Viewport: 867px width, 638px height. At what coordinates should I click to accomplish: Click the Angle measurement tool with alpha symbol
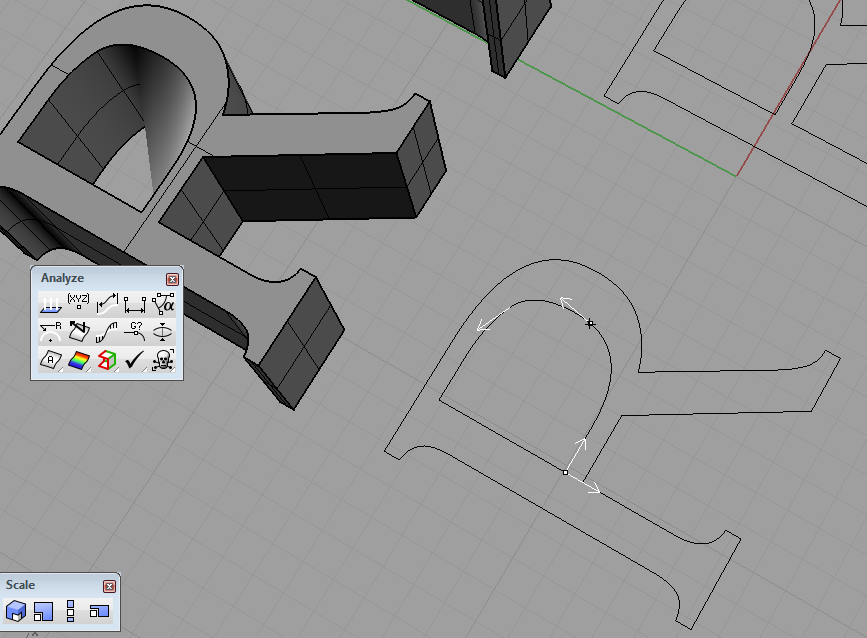[163, 302]
